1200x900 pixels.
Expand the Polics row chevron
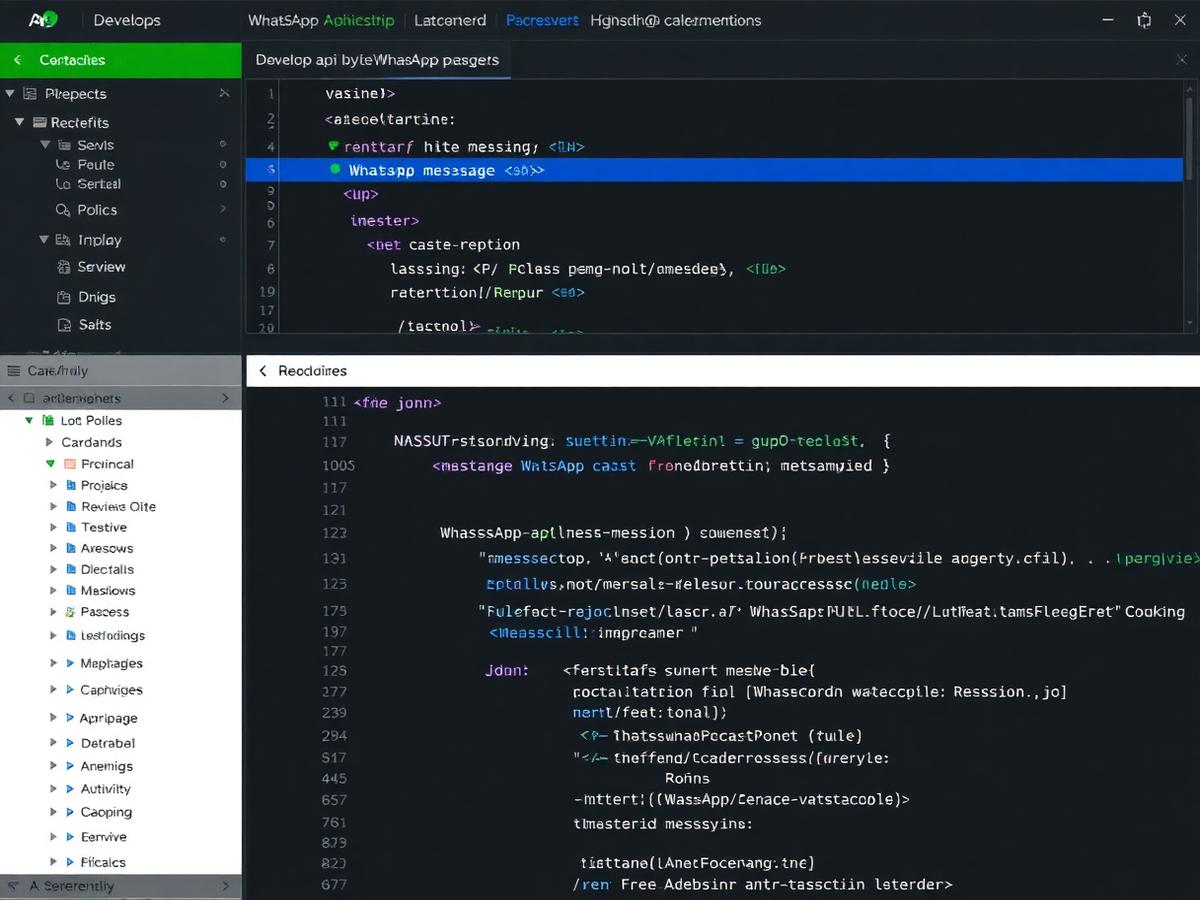click(x=223, y=210)
